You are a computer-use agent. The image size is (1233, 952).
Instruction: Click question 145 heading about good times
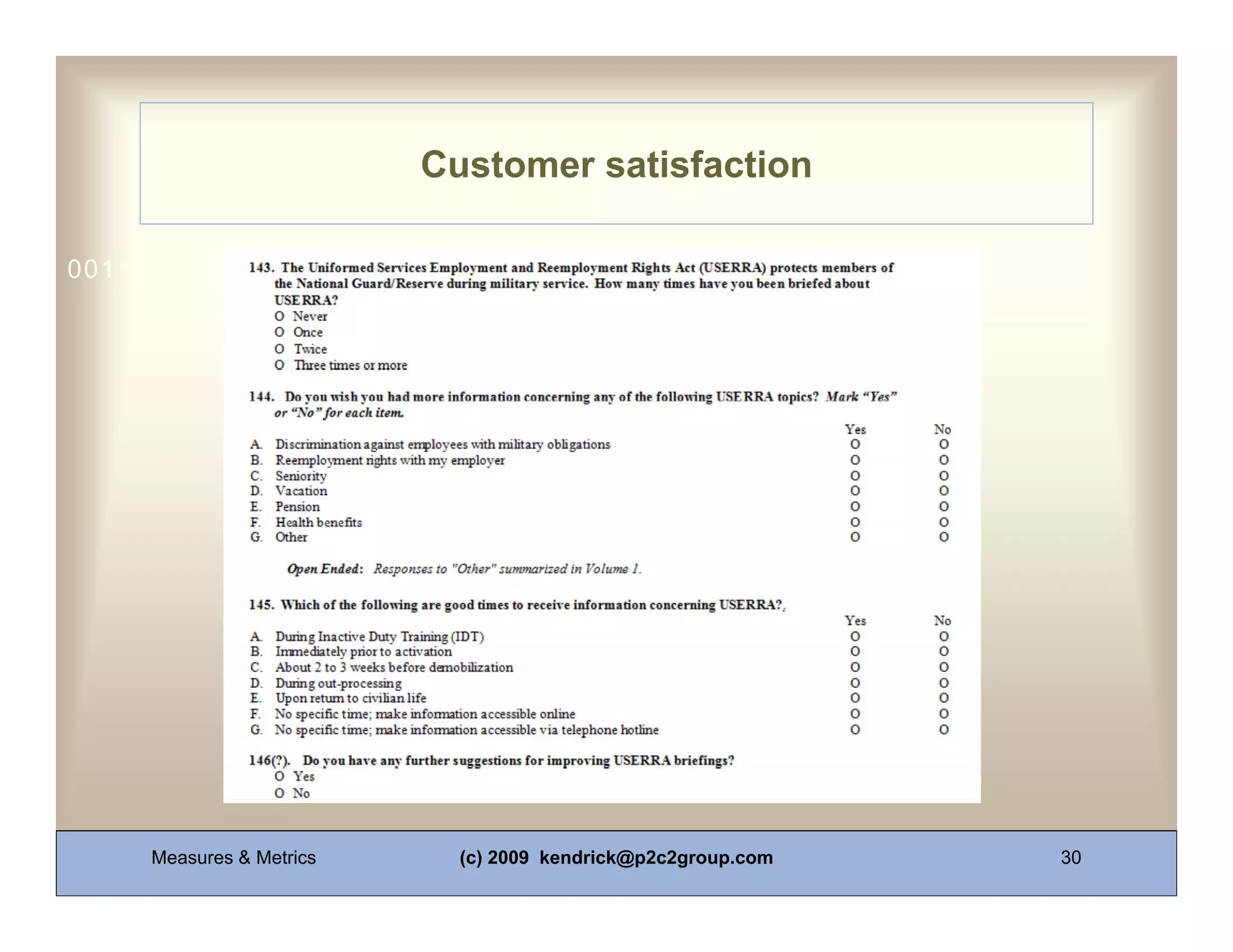pyautogui.click(x=517, y=605)
